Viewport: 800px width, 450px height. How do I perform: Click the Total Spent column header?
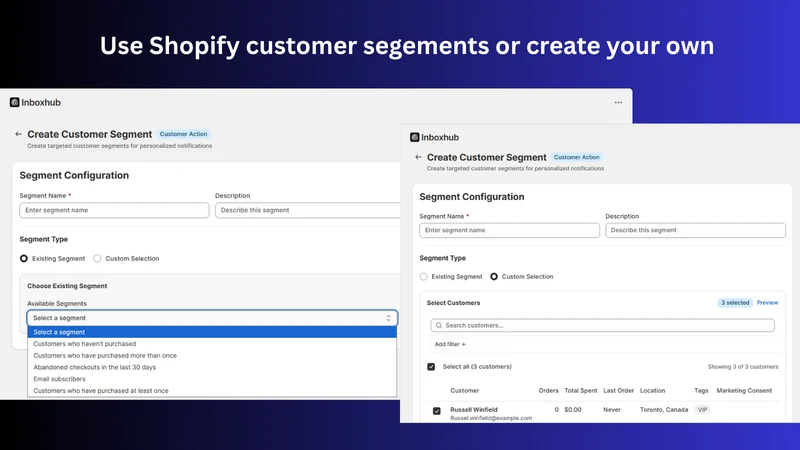click(581, 391)
